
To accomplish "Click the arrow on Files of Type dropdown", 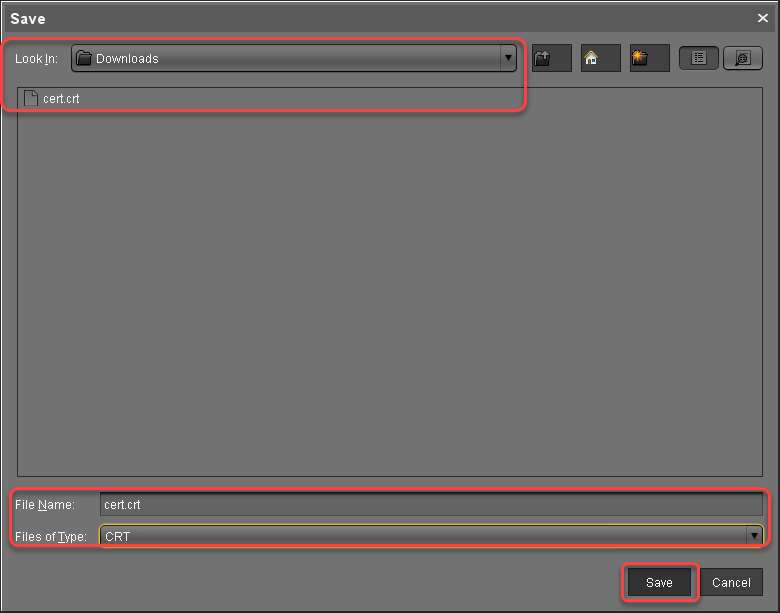I will [x=754, y=536].
